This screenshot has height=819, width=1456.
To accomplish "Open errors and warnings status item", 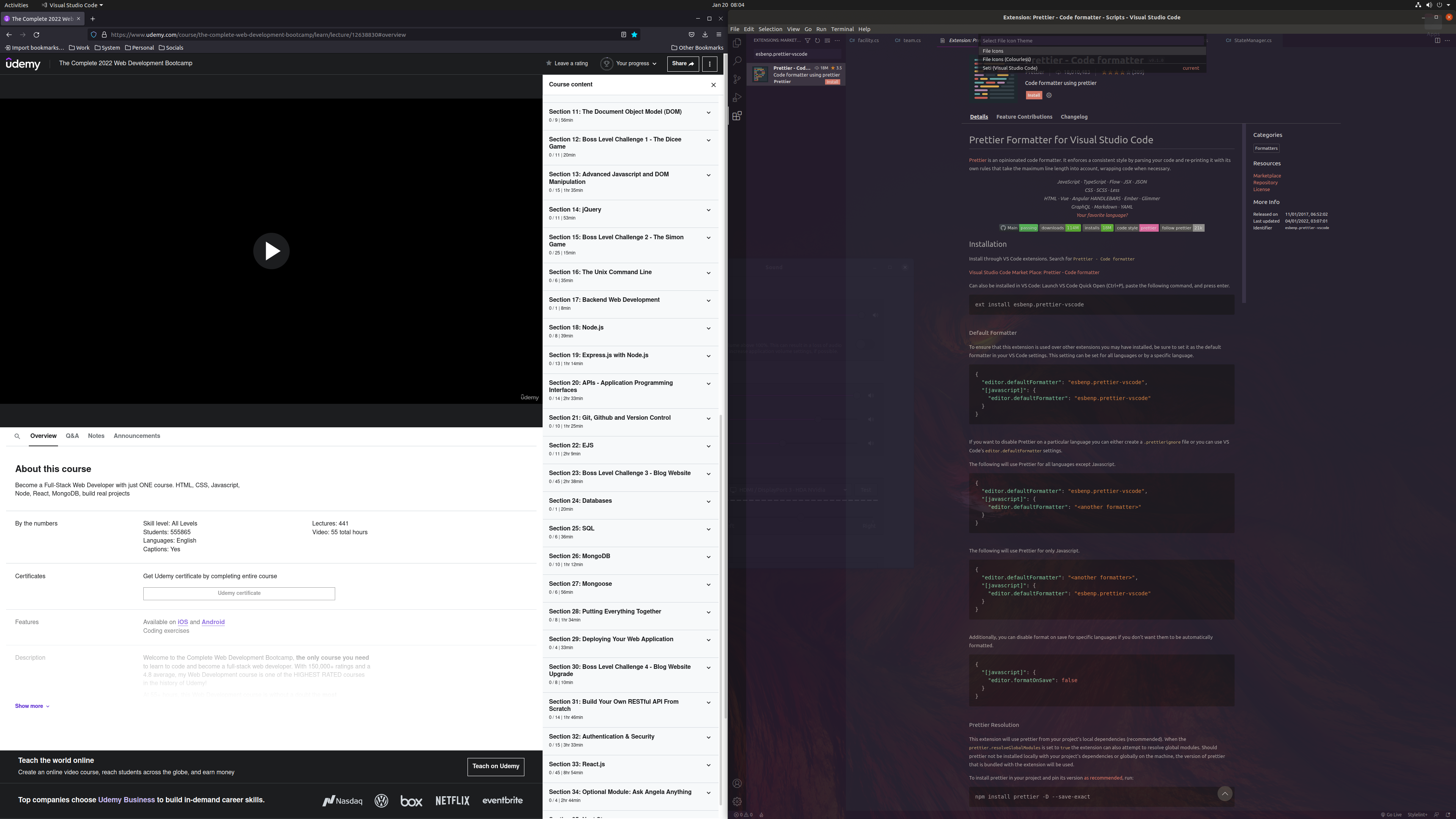I will (x=743, y=814).
